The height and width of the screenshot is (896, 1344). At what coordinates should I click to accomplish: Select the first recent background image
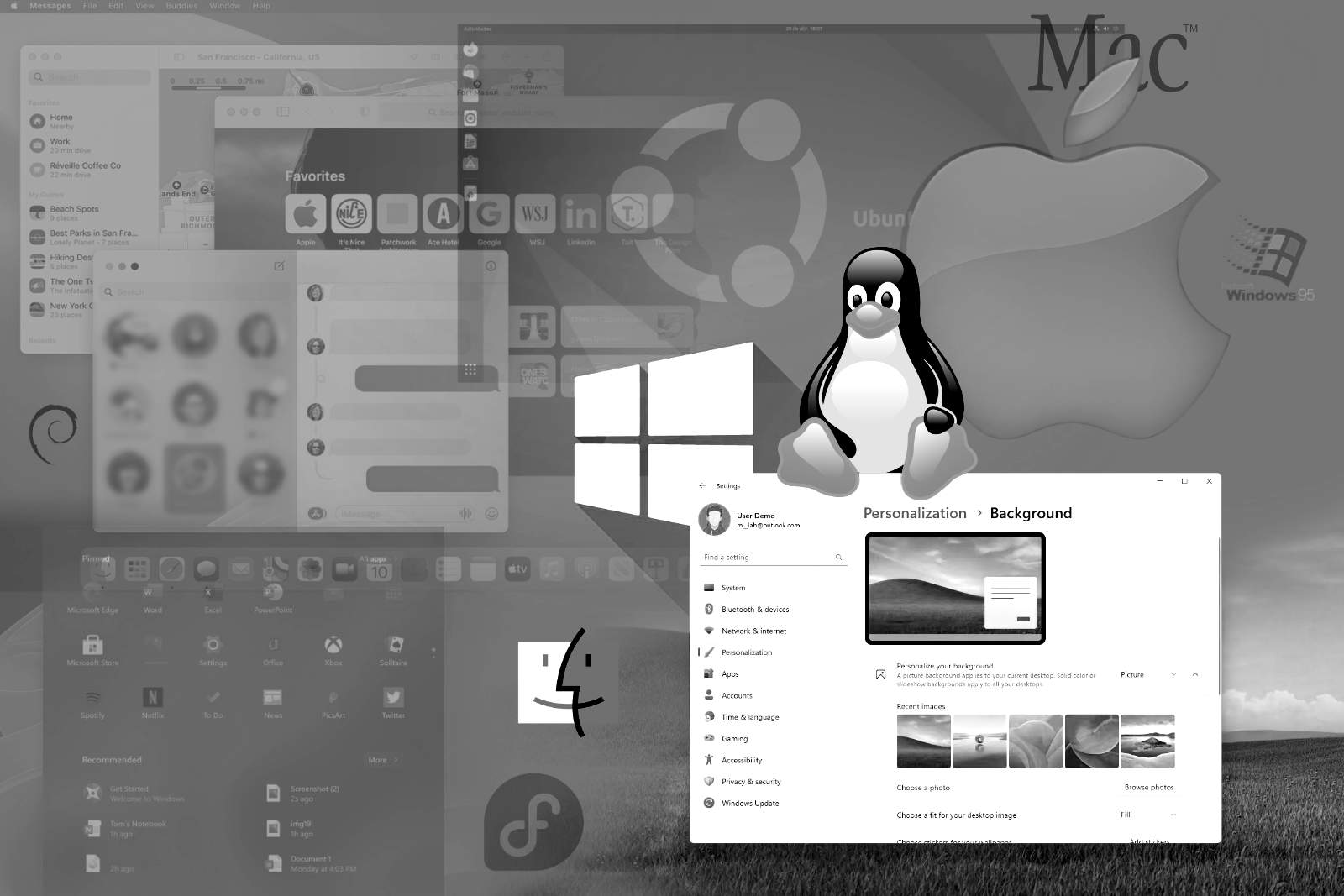coord(923,741)
